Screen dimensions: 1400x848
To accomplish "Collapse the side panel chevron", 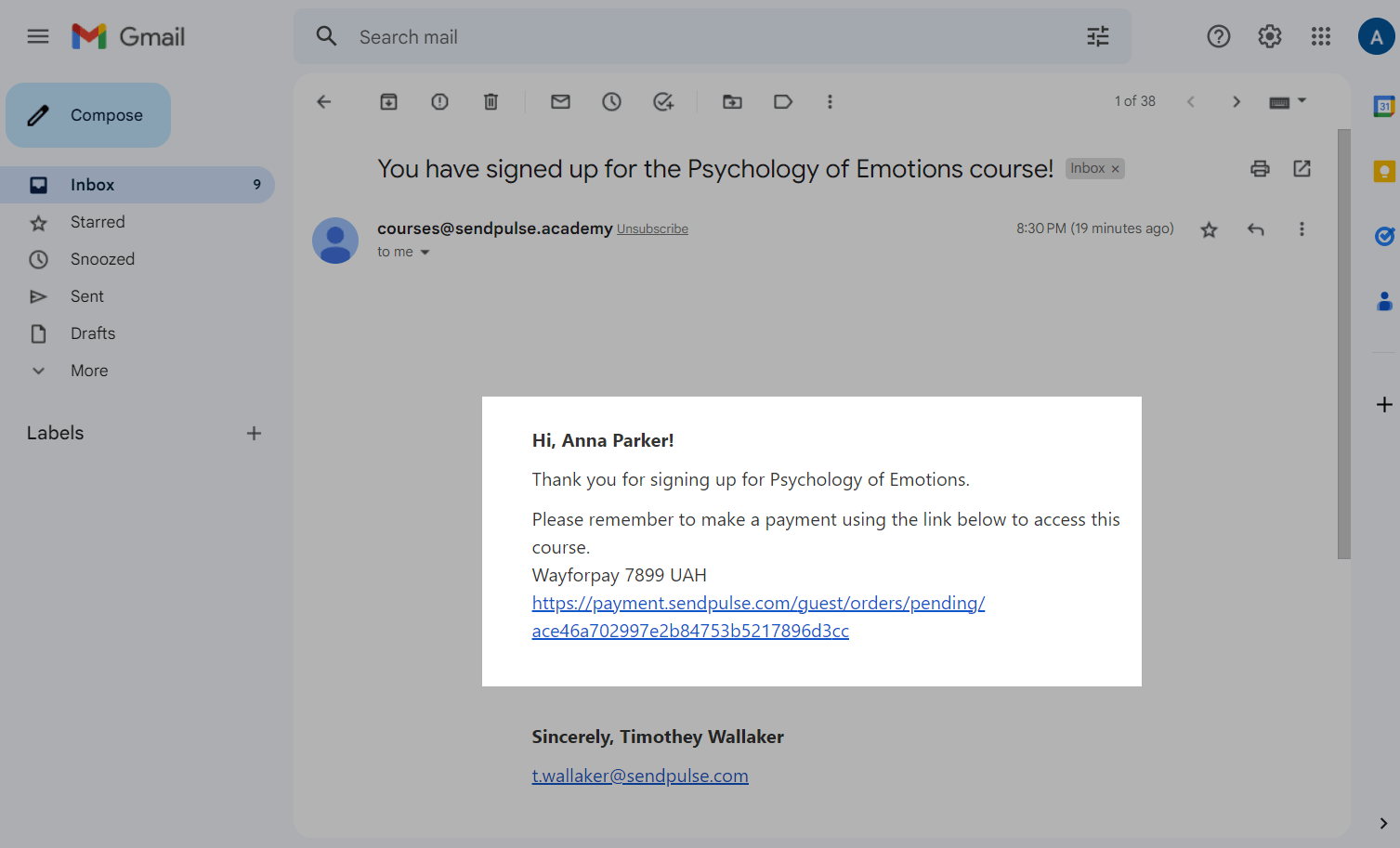I will [1383, 823].
